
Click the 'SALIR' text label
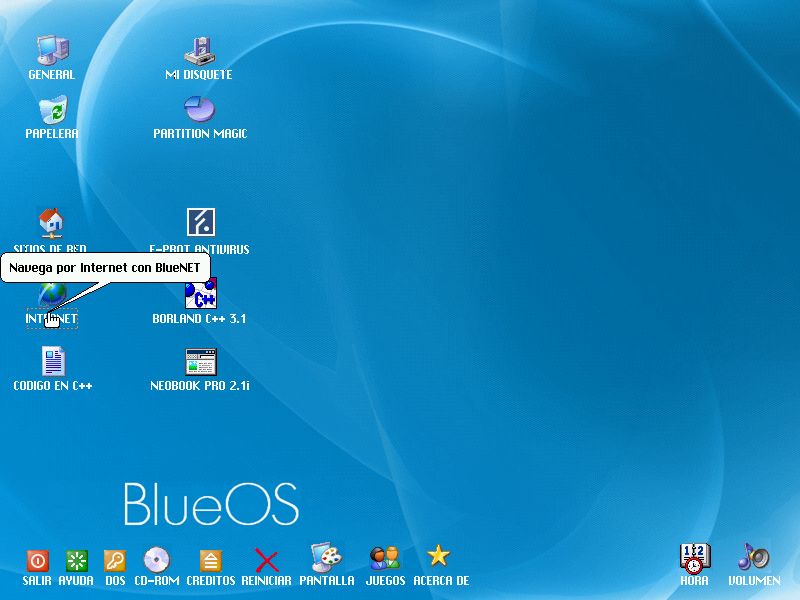pyautogui.click(x=37, y=581)
